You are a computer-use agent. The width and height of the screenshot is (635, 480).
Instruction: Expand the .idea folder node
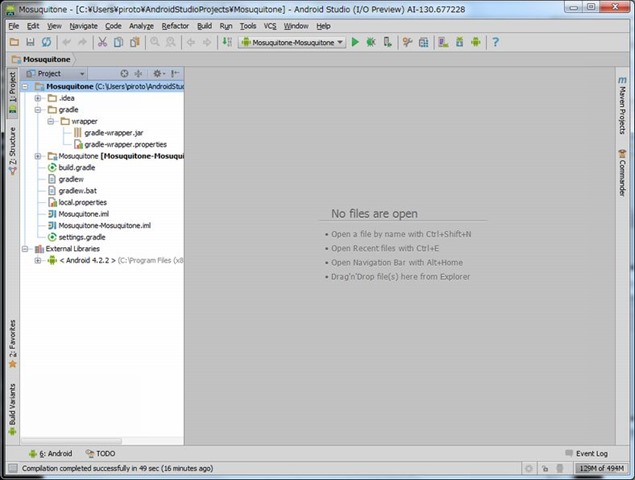(x=38, y=98)
